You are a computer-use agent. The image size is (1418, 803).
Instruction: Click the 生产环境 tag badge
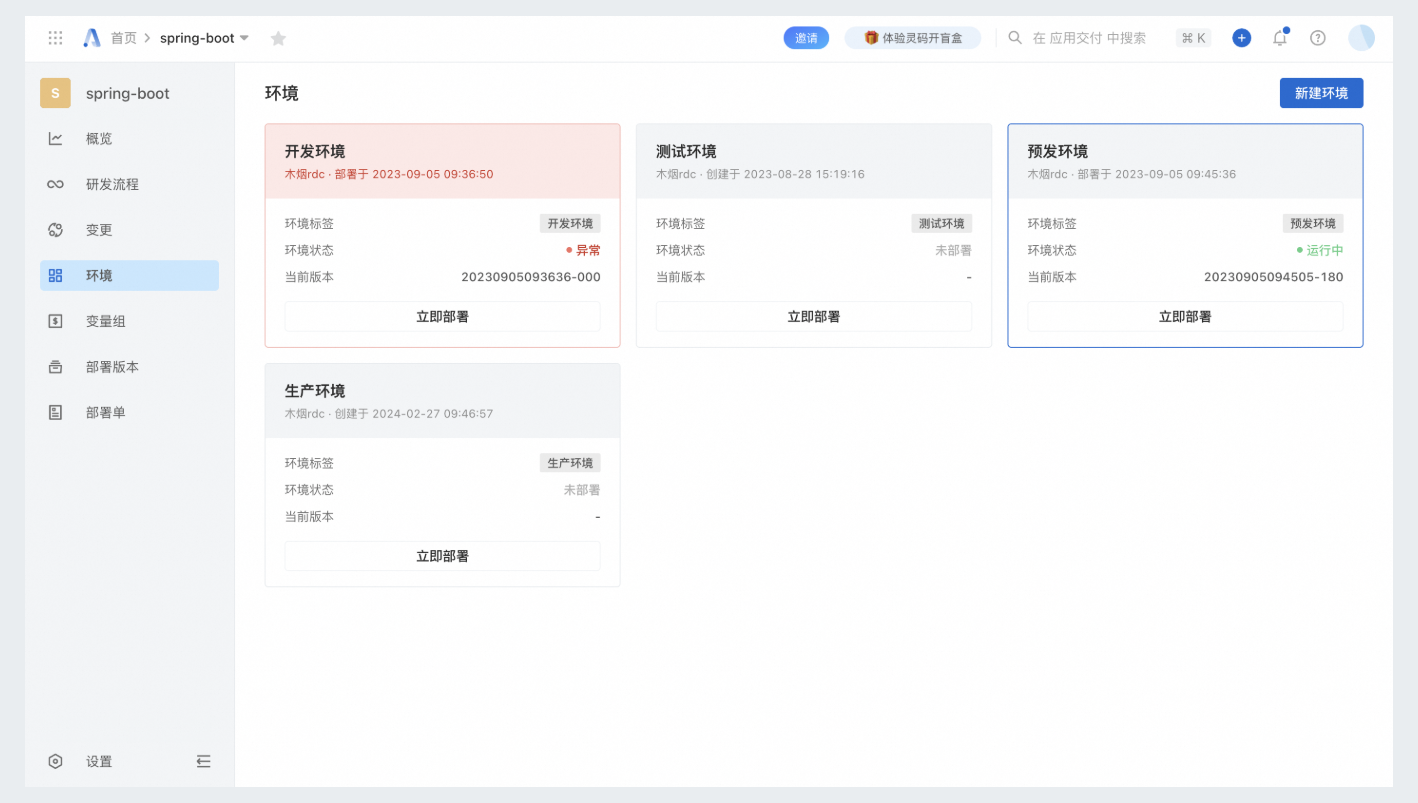click(570, 463)
